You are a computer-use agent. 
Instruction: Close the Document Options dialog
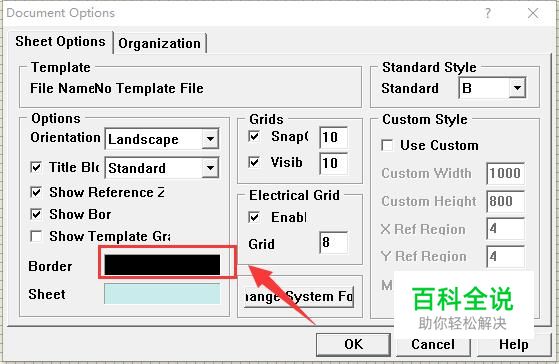(533, 14)
